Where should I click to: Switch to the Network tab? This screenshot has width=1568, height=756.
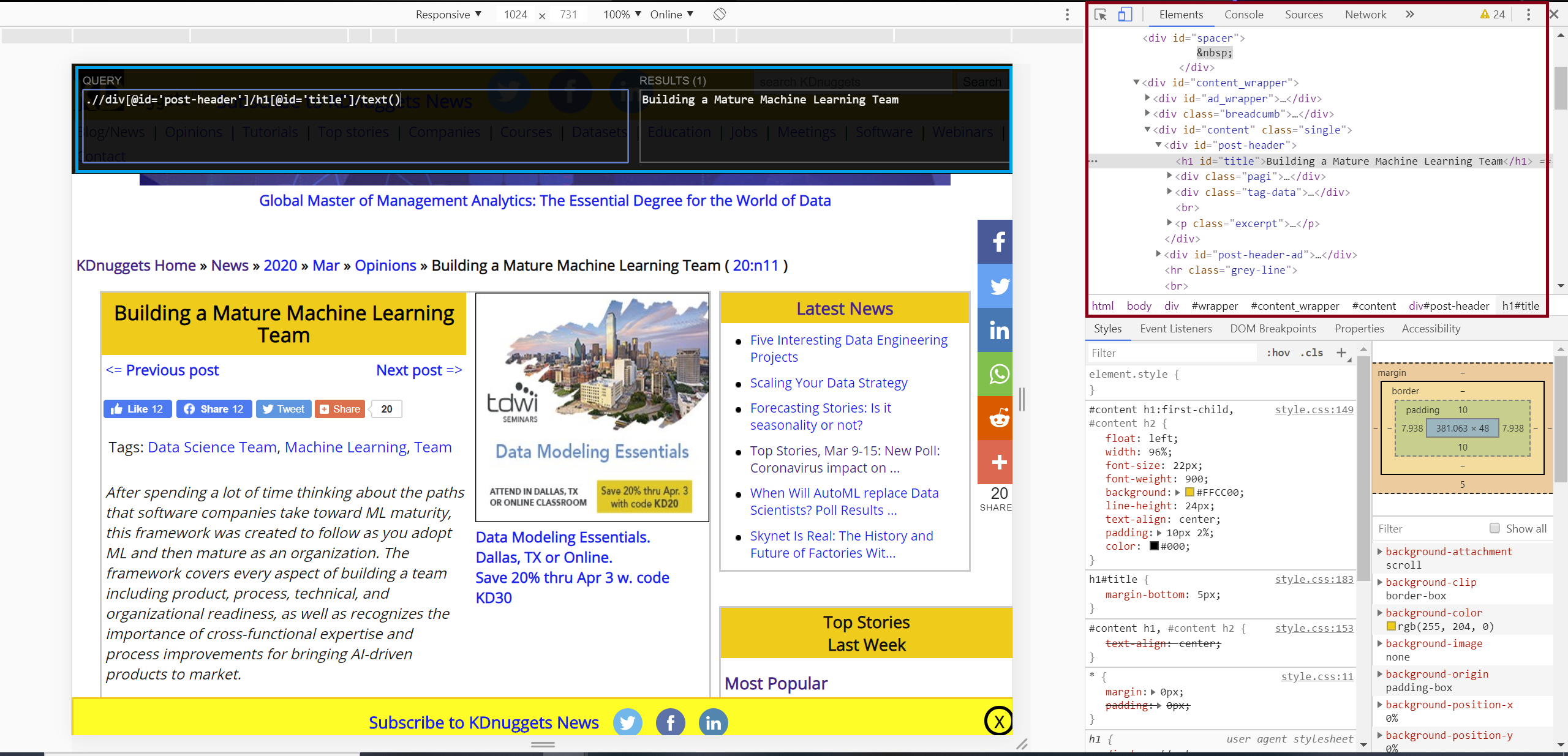1365,15
